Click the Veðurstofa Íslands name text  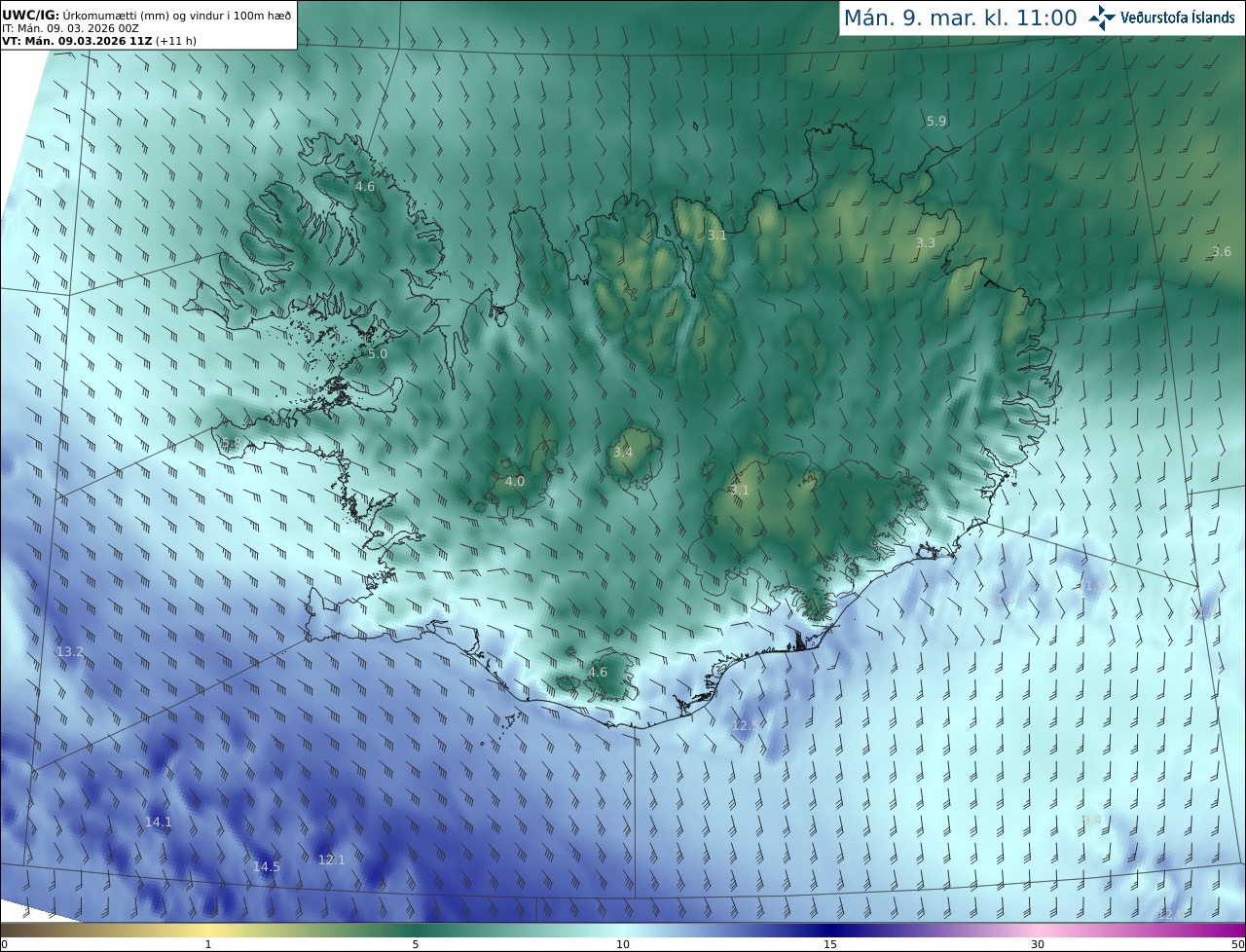(x=1178, y=18)
